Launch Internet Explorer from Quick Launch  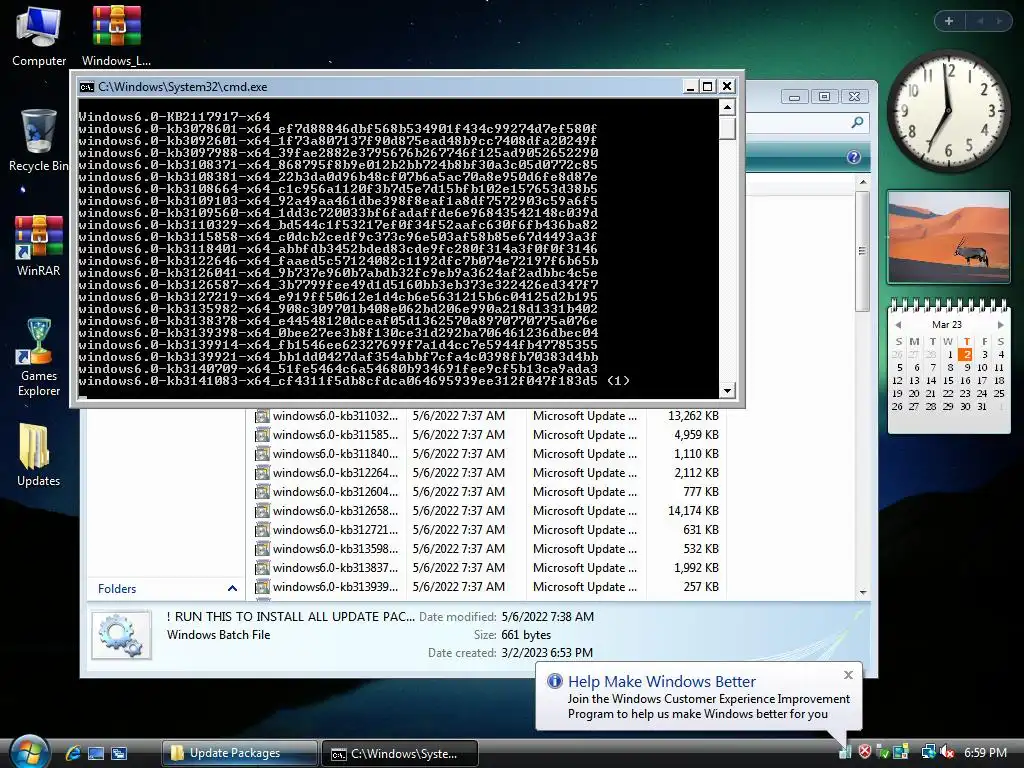click(72, 753)
